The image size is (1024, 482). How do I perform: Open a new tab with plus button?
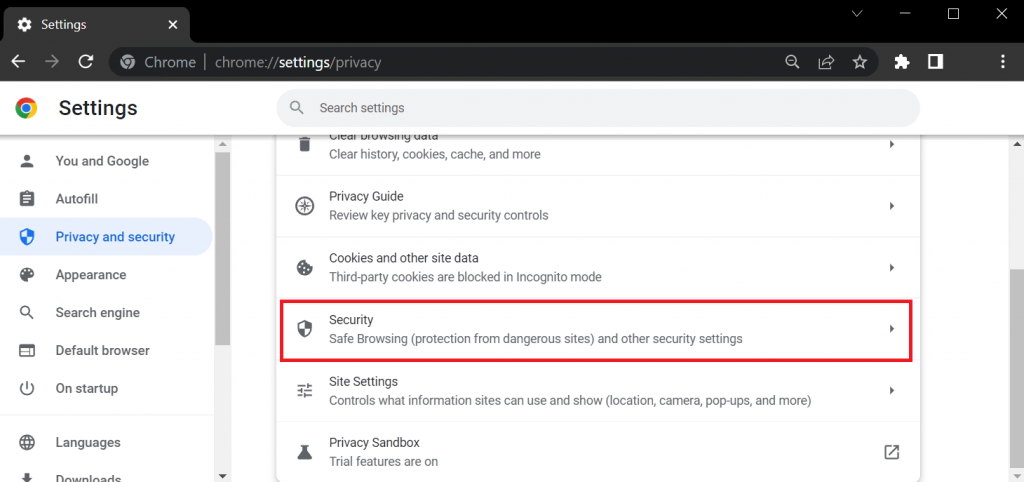tap(214, 24)
